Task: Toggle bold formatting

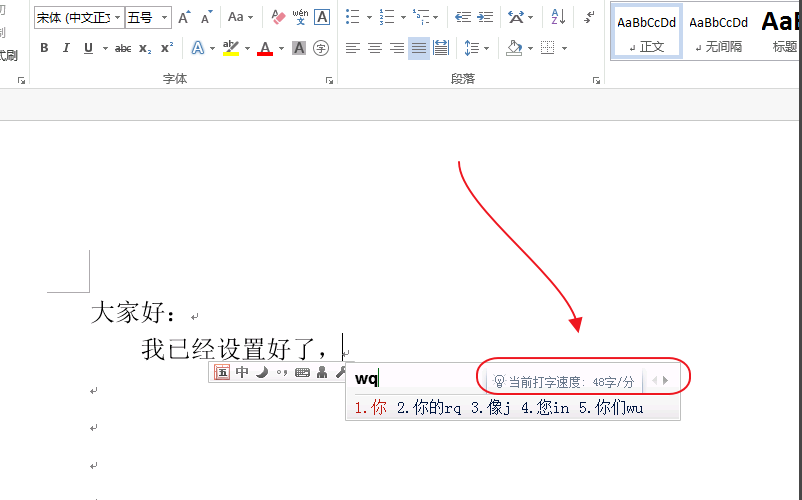Action: coord(44,48)
